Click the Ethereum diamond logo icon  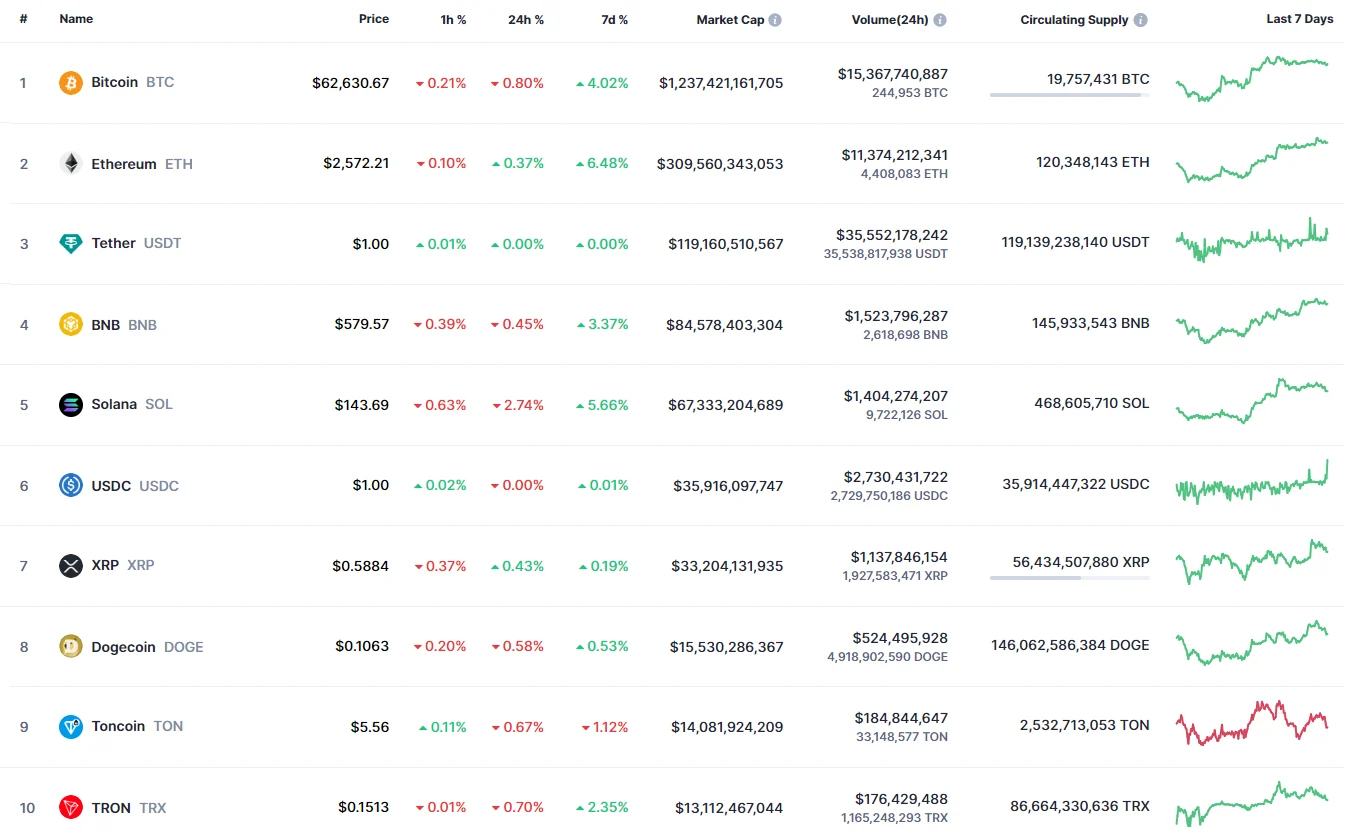tap(71, 164)
